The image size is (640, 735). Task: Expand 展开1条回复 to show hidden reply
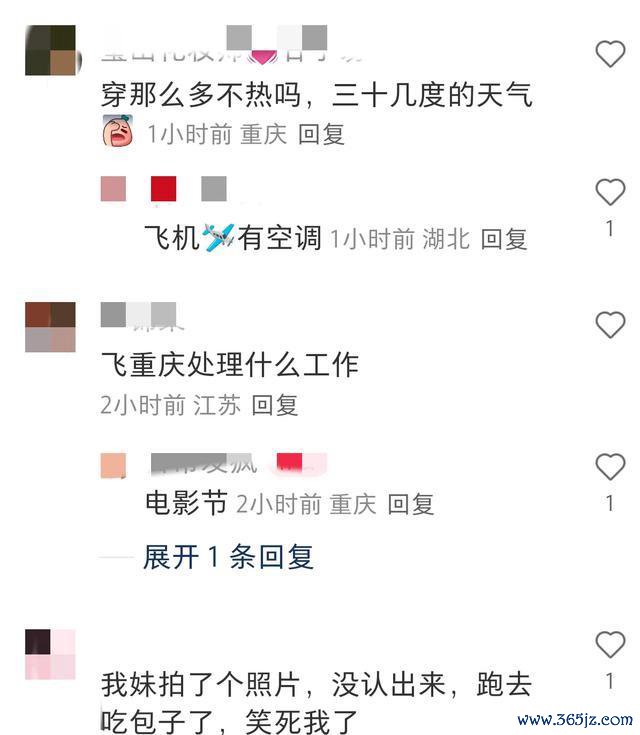click(x=228, y=557)
